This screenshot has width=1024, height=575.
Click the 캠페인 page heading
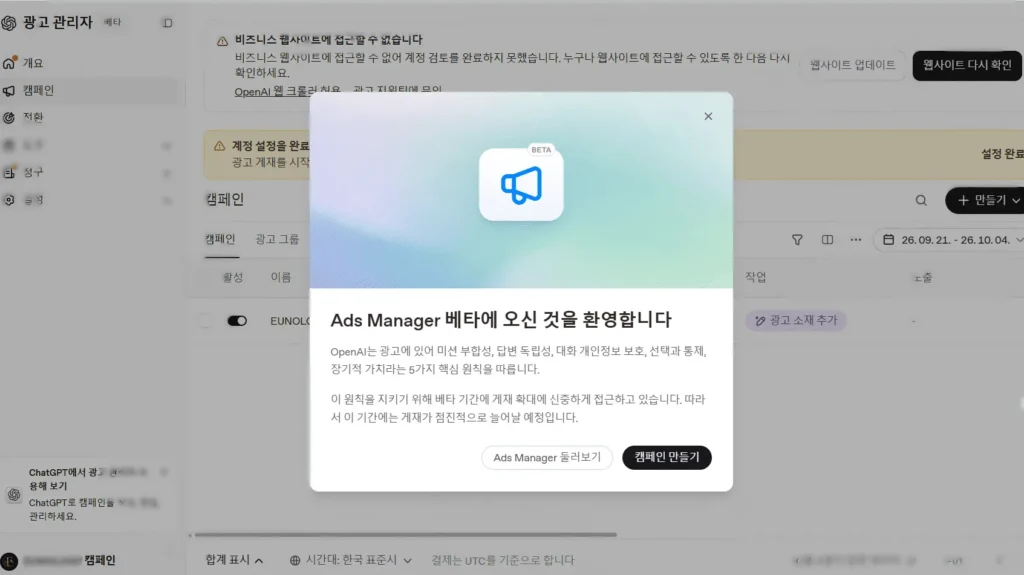point(225,200)
